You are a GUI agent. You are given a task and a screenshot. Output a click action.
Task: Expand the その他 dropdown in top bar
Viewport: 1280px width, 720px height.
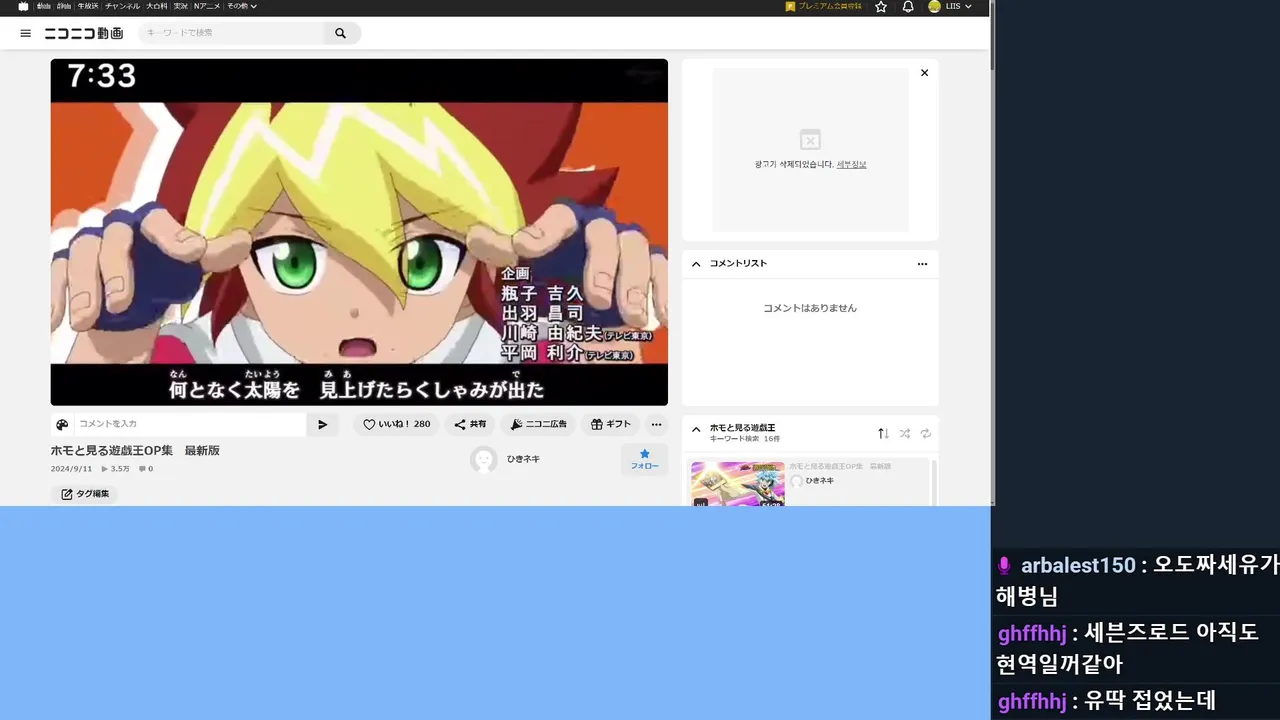241,6
